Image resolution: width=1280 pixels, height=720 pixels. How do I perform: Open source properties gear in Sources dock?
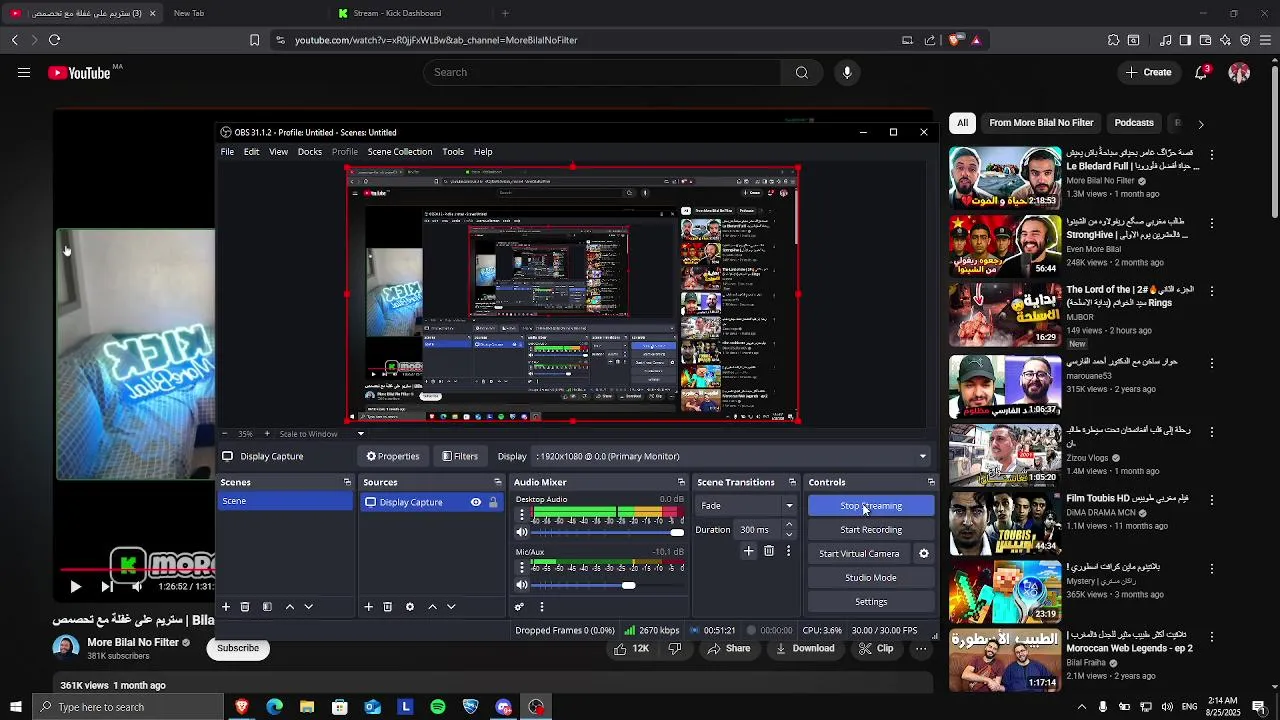tap(410, 607)
